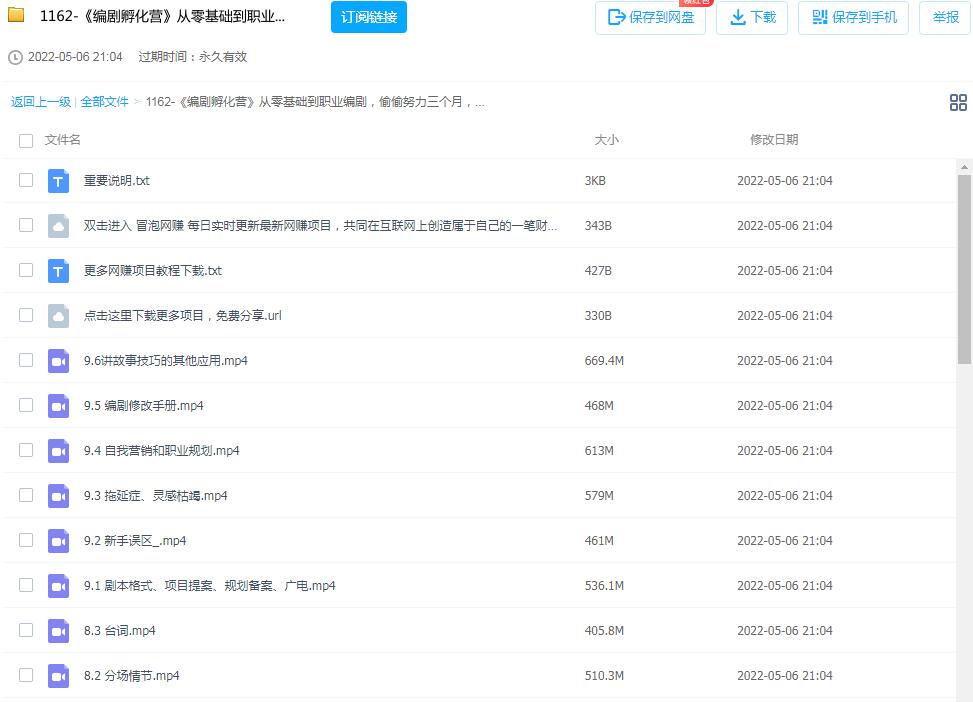
Task: Click the vertical scrollbar thumb of file list
Action: 964,269
